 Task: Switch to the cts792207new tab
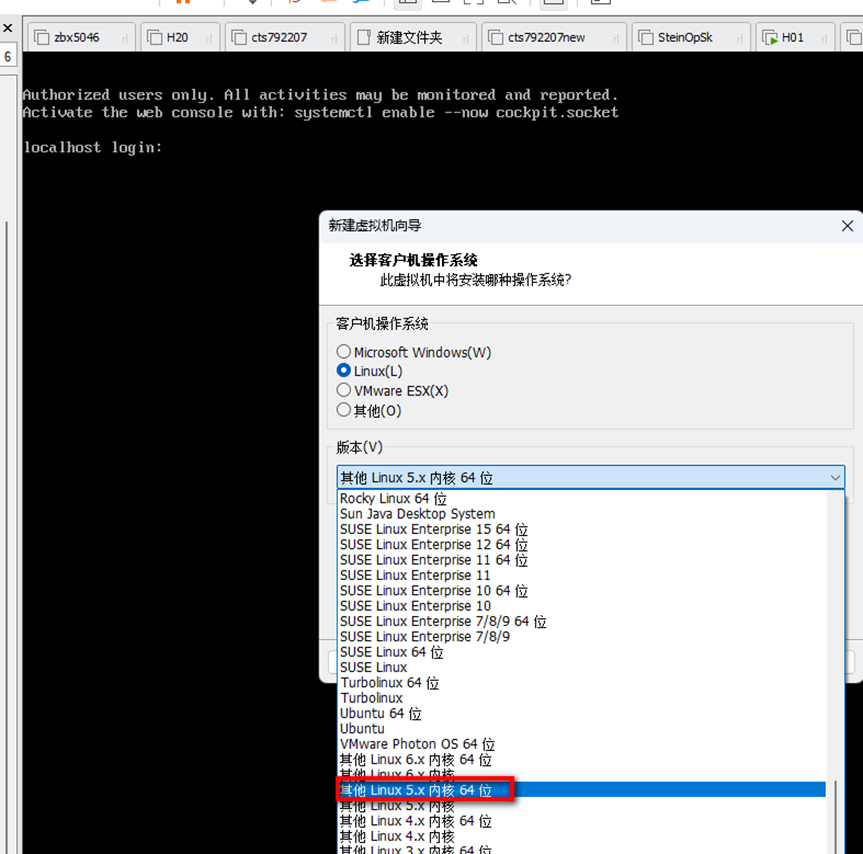[x=554, y=37]
